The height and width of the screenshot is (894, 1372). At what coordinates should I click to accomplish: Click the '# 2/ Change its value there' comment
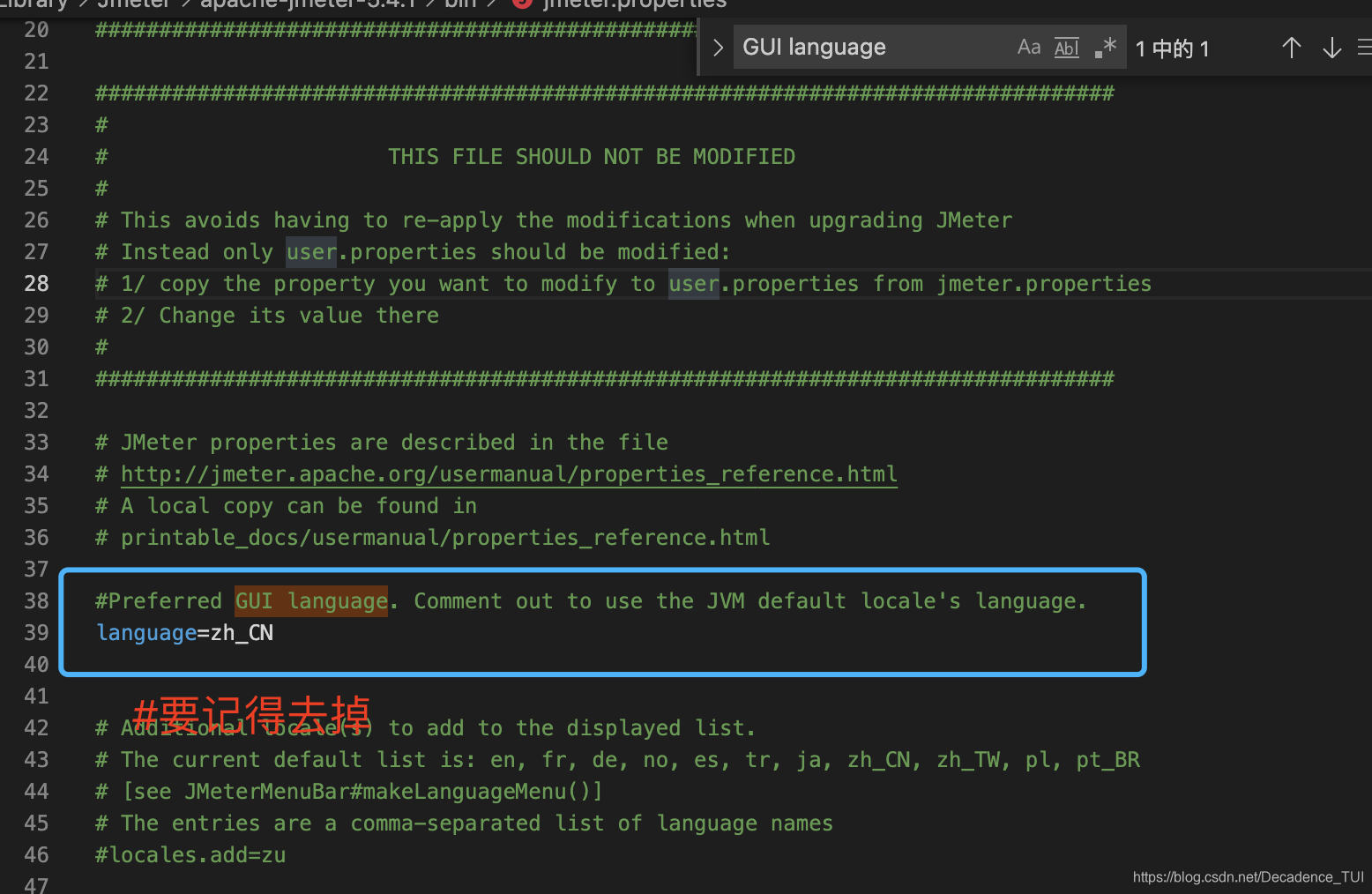pos(267,316)
